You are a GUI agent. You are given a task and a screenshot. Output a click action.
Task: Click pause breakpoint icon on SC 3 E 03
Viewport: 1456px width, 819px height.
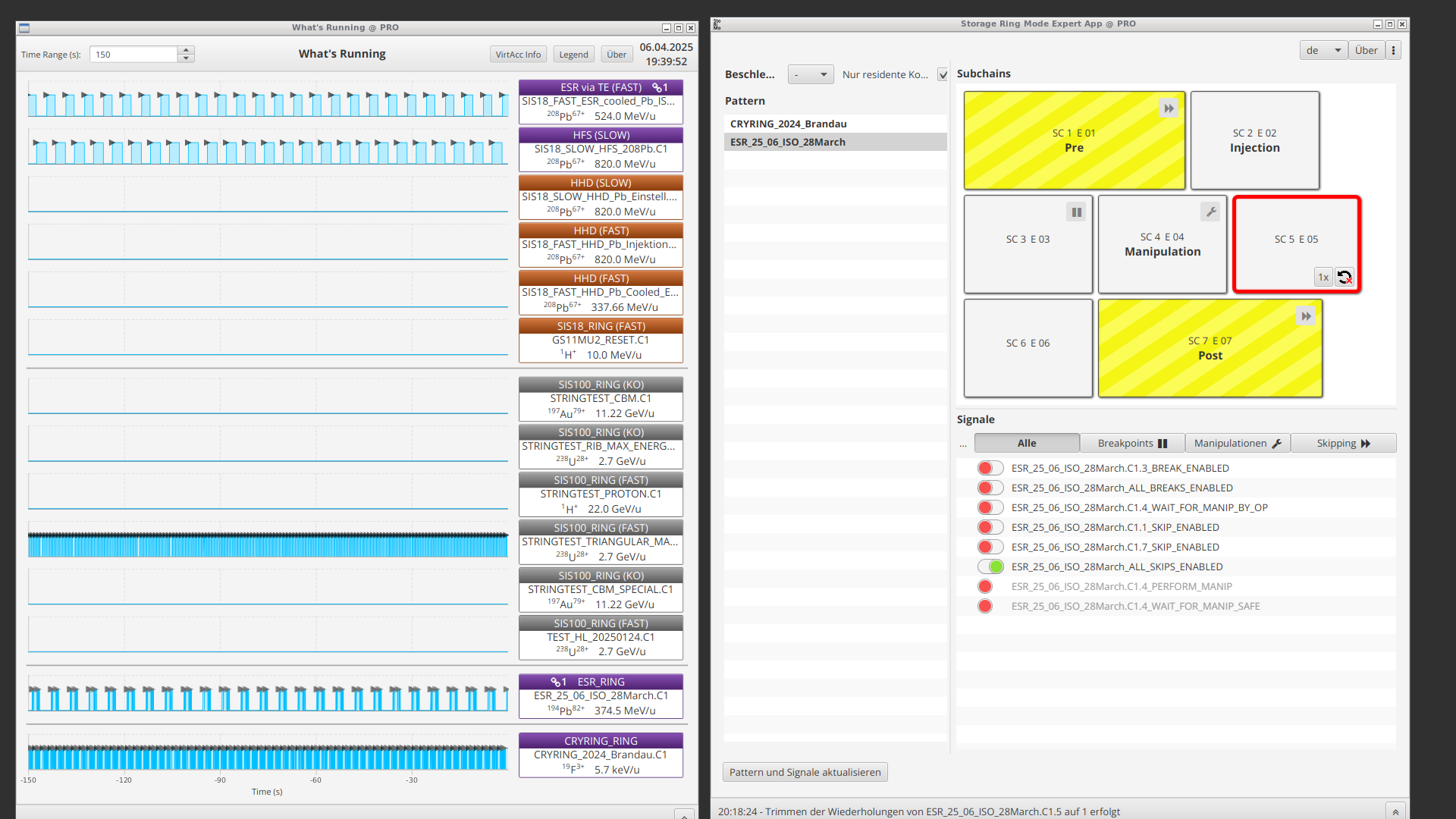[1076, 212]
